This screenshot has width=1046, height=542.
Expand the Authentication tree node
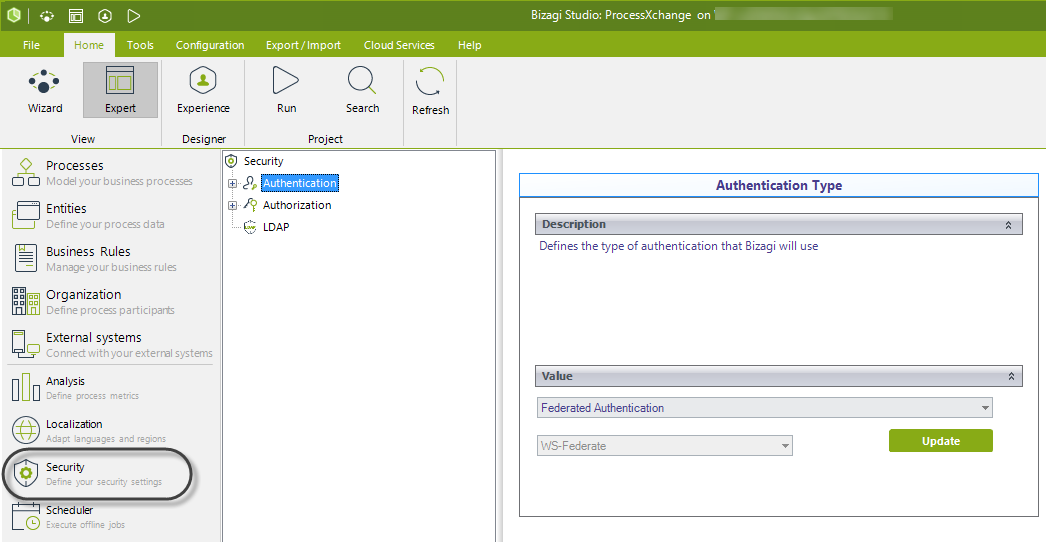(x=232, y=184)
